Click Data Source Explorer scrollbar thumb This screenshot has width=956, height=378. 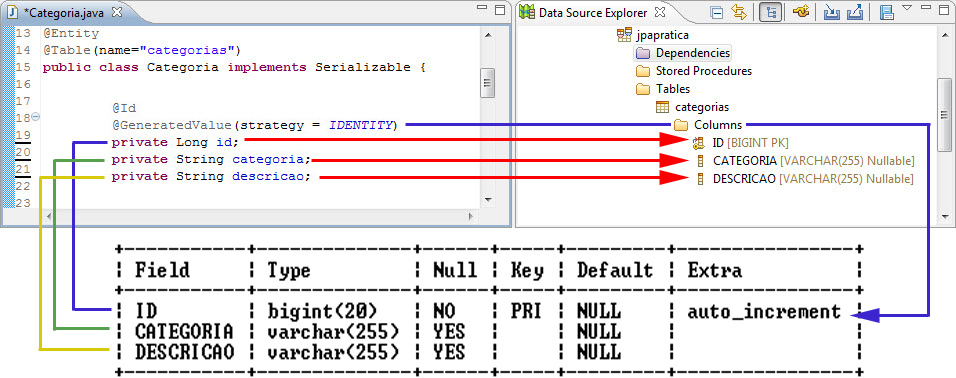[x=944, y=115]
